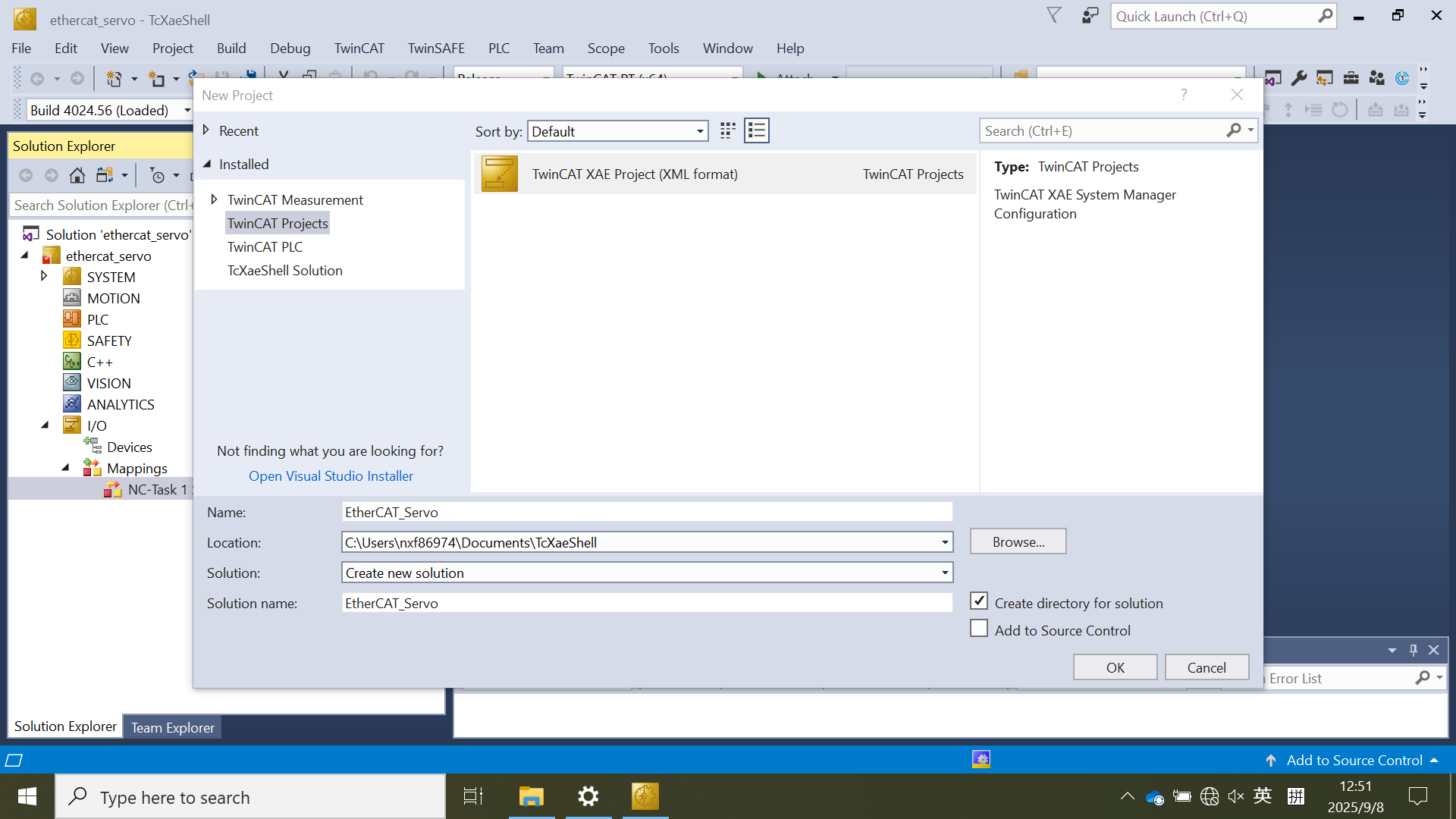Image resolution: width=1456 pixels, height=819 pixels.
Task: Switch to the Team Explorer tab
Action: [172, 727]
